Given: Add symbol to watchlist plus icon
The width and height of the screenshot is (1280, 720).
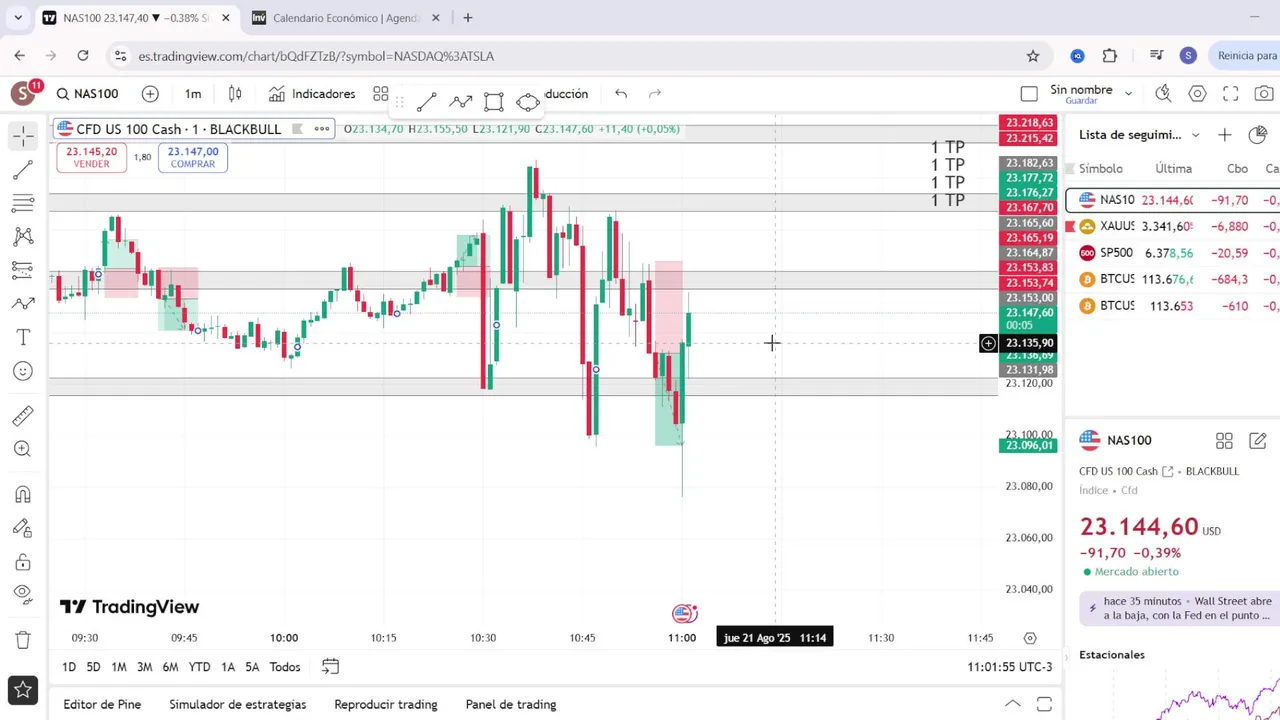Looking at the screenshot, I should click(1225, 135).
